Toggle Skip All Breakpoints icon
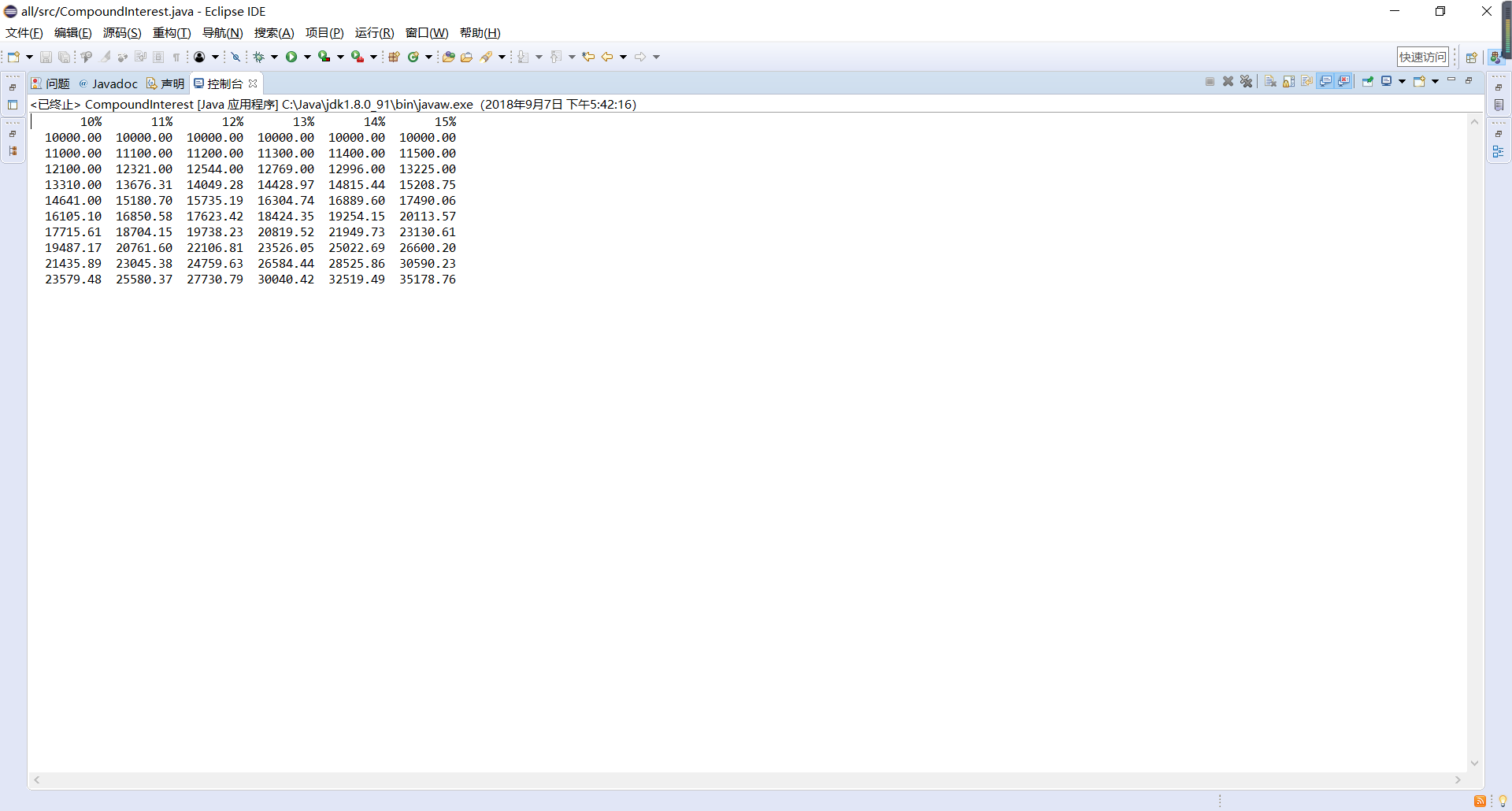The image size is (1512, 811). point(235,57)
